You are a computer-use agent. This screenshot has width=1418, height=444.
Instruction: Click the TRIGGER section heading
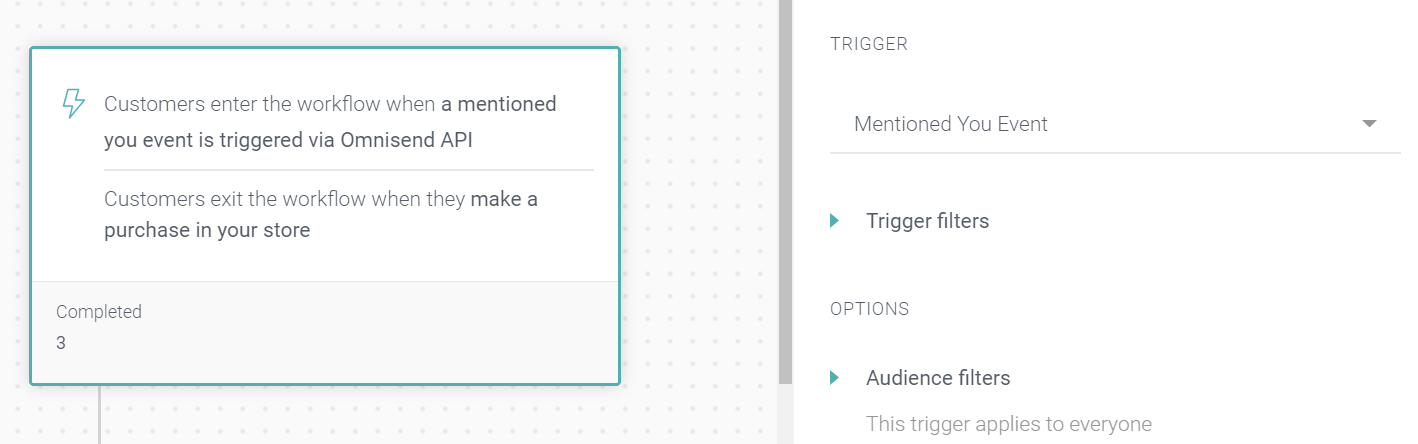(x=869, y=45)
